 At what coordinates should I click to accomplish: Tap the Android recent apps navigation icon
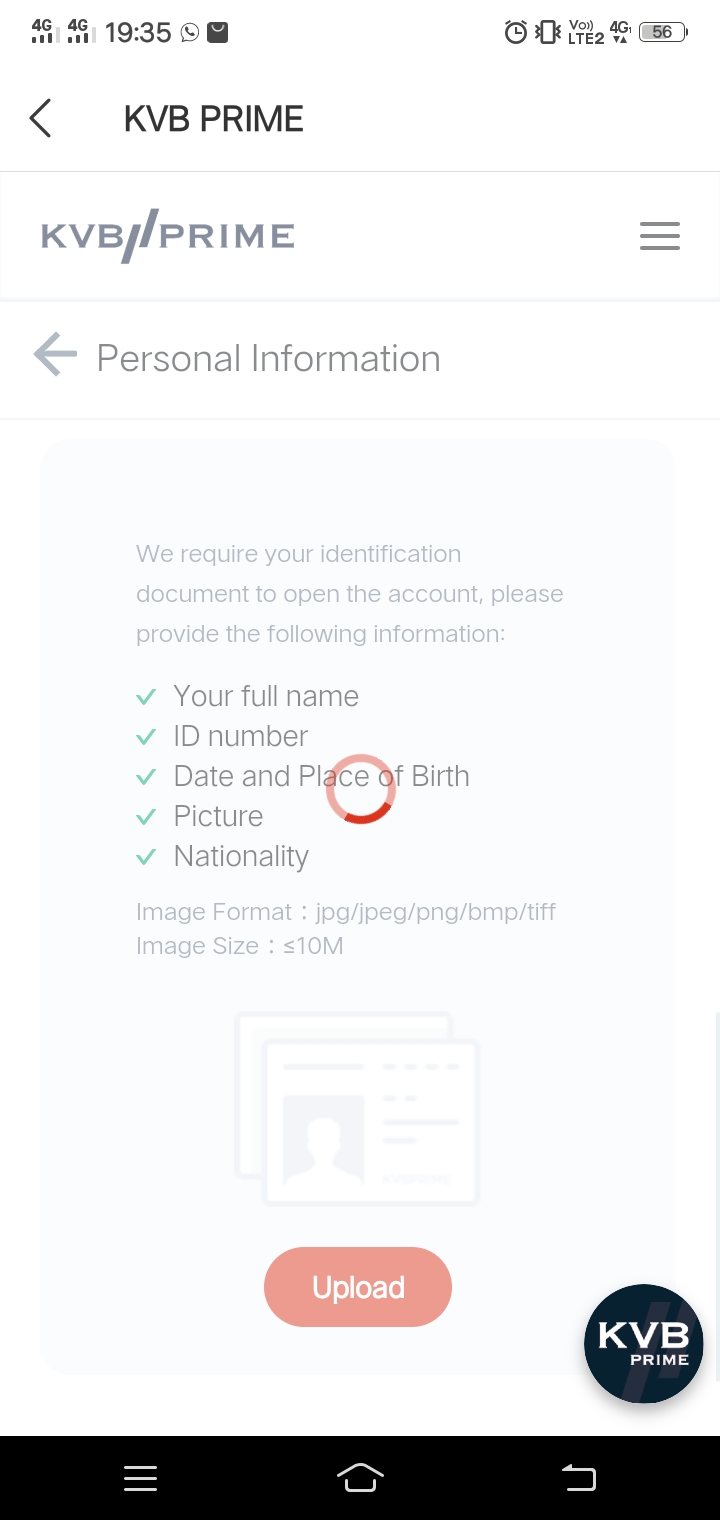click(x=140, y=1478)
